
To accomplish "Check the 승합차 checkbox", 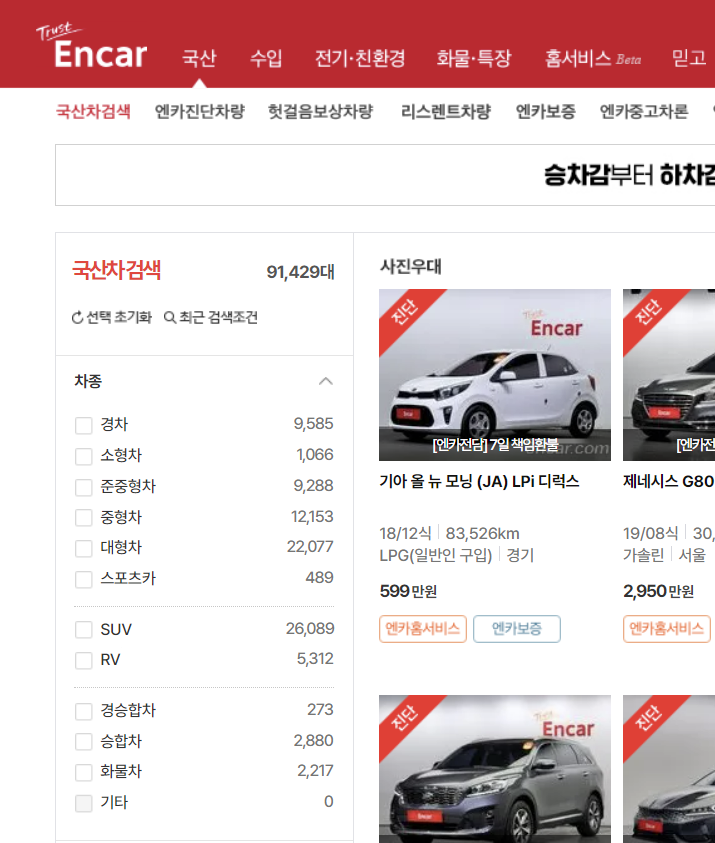I will 83,741.
